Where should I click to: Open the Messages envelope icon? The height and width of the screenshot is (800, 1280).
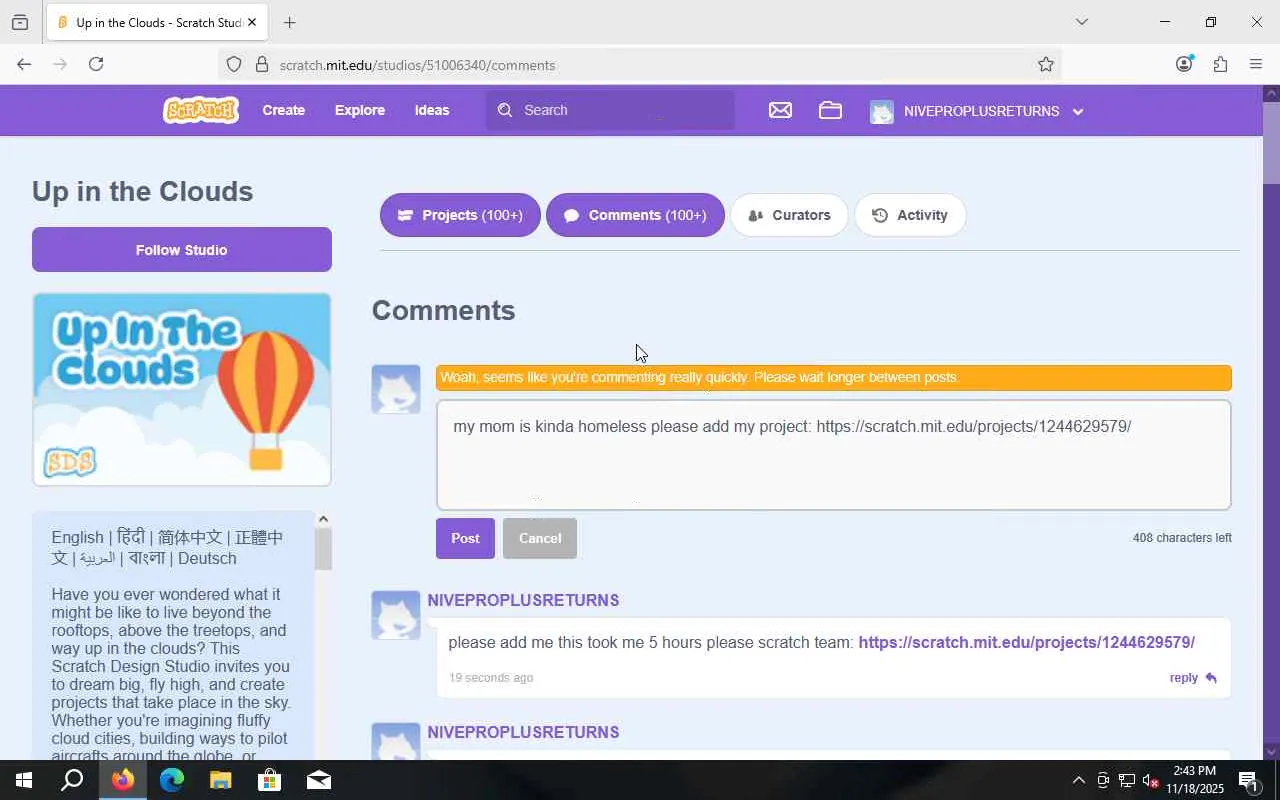[780, 110]
